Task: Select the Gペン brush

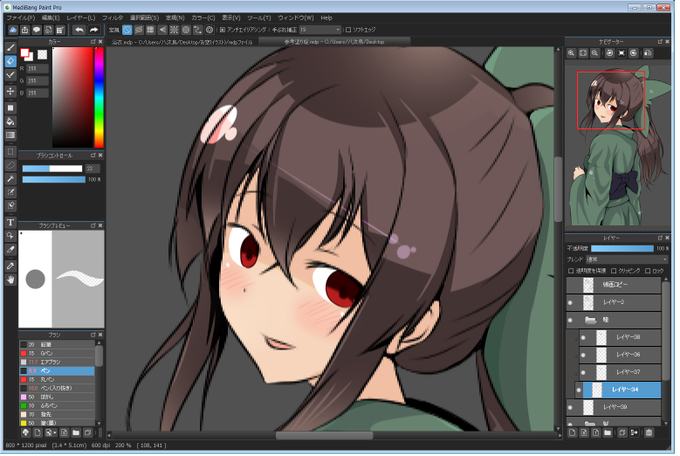Action: (x=57, y=354)
